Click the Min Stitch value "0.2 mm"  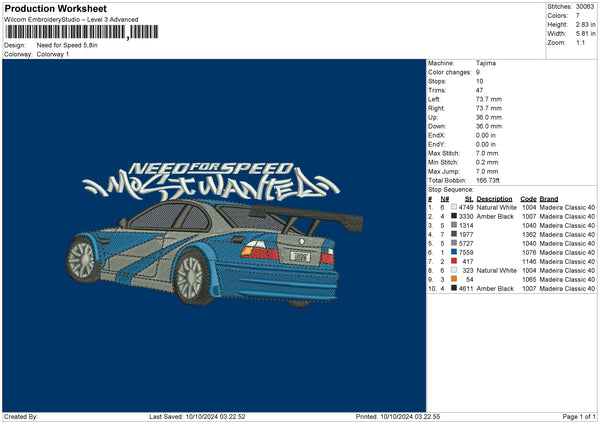[487, 163]
